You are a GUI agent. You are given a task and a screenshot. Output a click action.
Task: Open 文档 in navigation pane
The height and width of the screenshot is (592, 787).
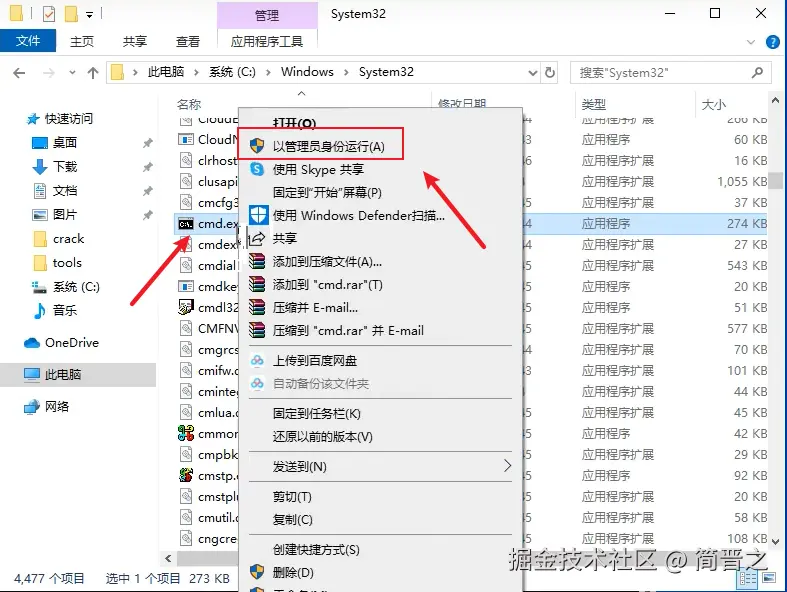point(65,191)
